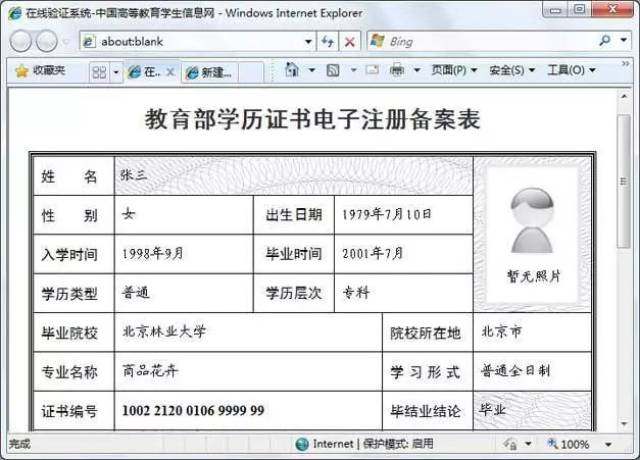The image size is (640, 460).
Task: Click the study form 普通全日制
Action: pos(516,371)
